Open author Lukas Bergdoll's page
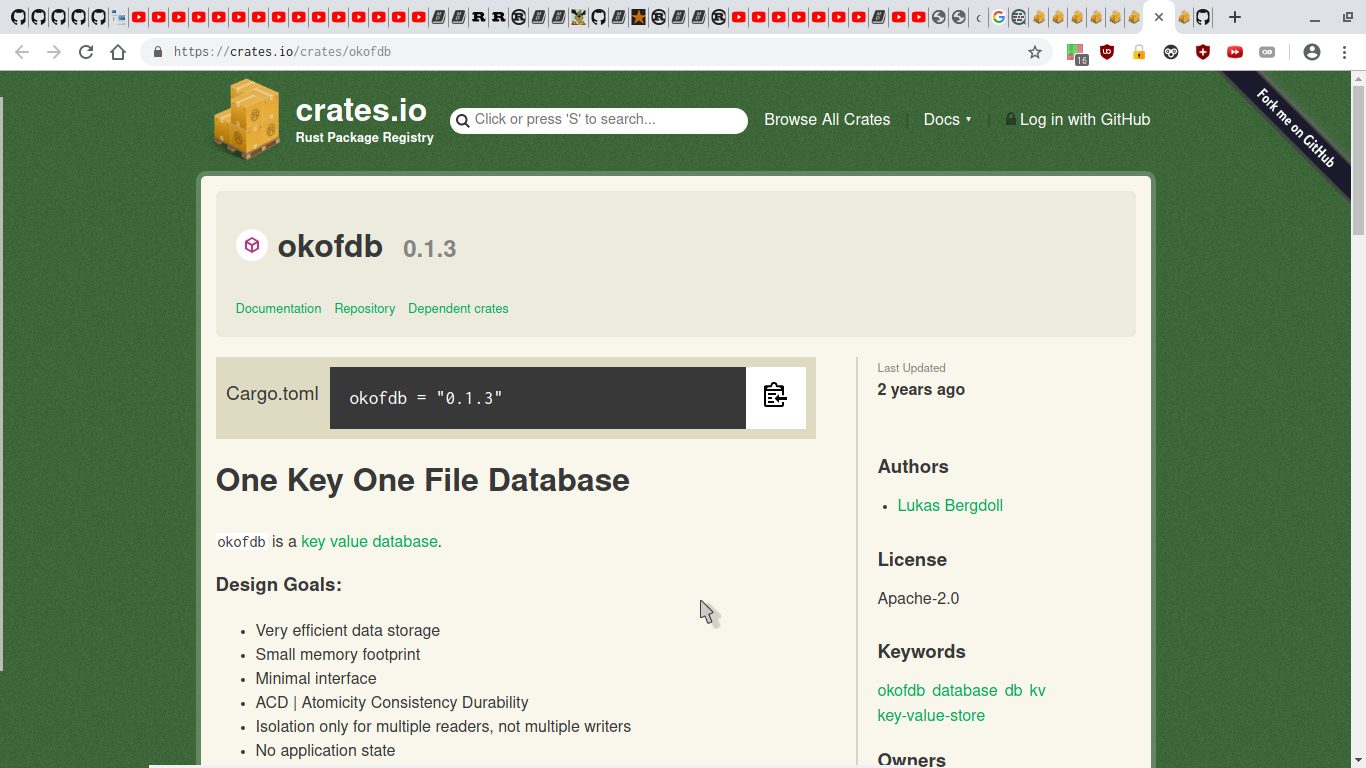Viewport: 1366px width, 768px height. tap(950, 505)
